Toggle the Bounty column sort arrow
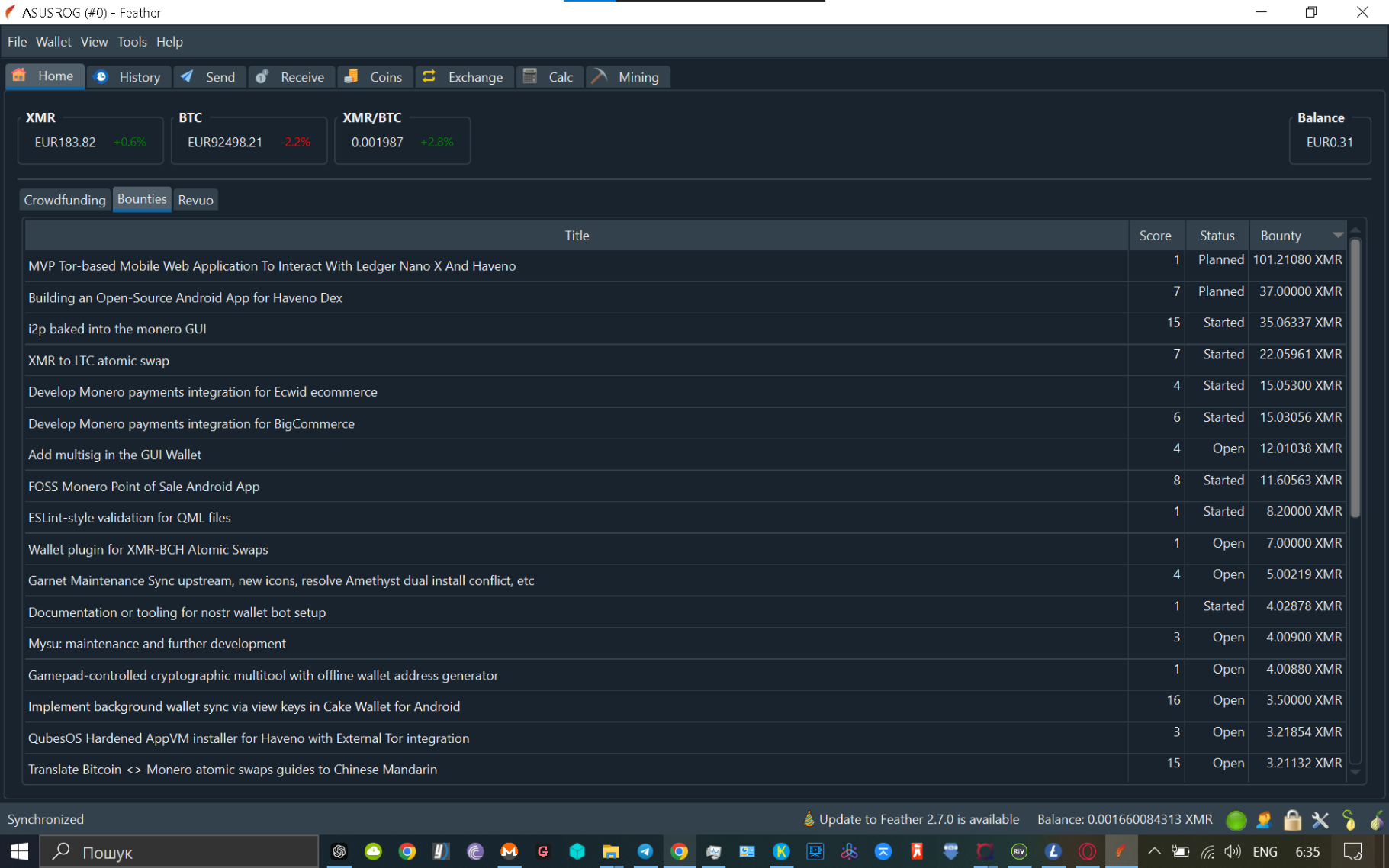This screenshot has height=868, width=1389. [1337, 235]
